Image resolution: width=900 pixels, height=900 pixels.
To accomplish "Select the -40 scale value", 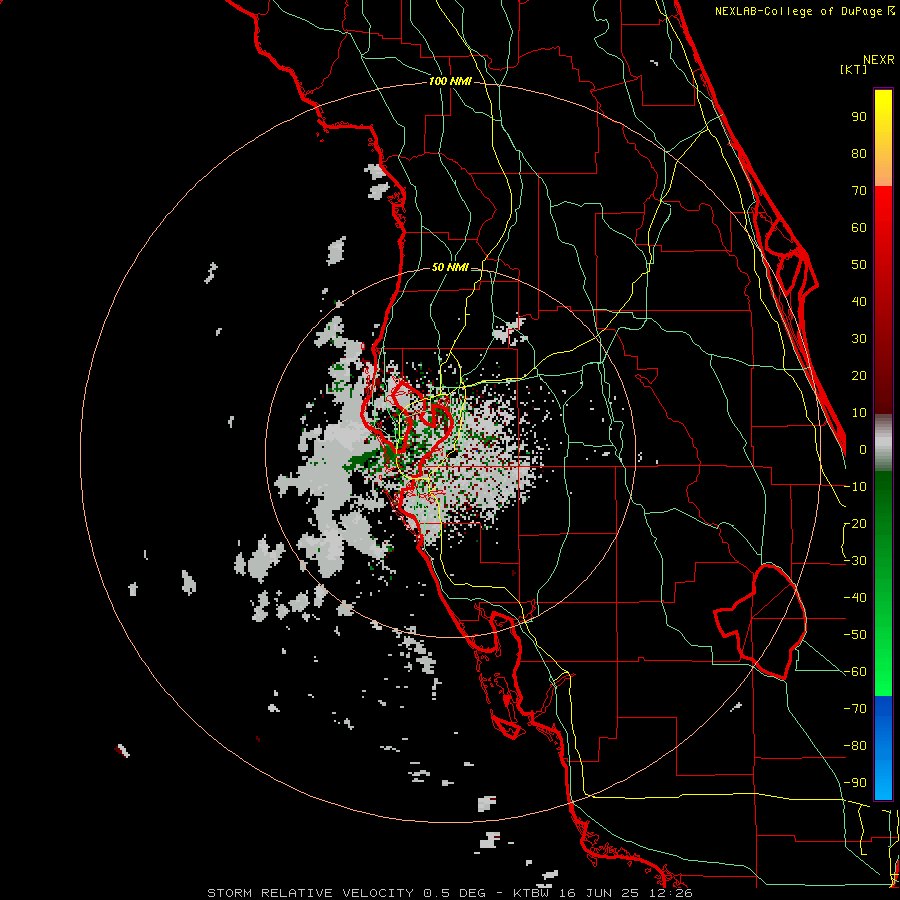I will pos(855,598).
